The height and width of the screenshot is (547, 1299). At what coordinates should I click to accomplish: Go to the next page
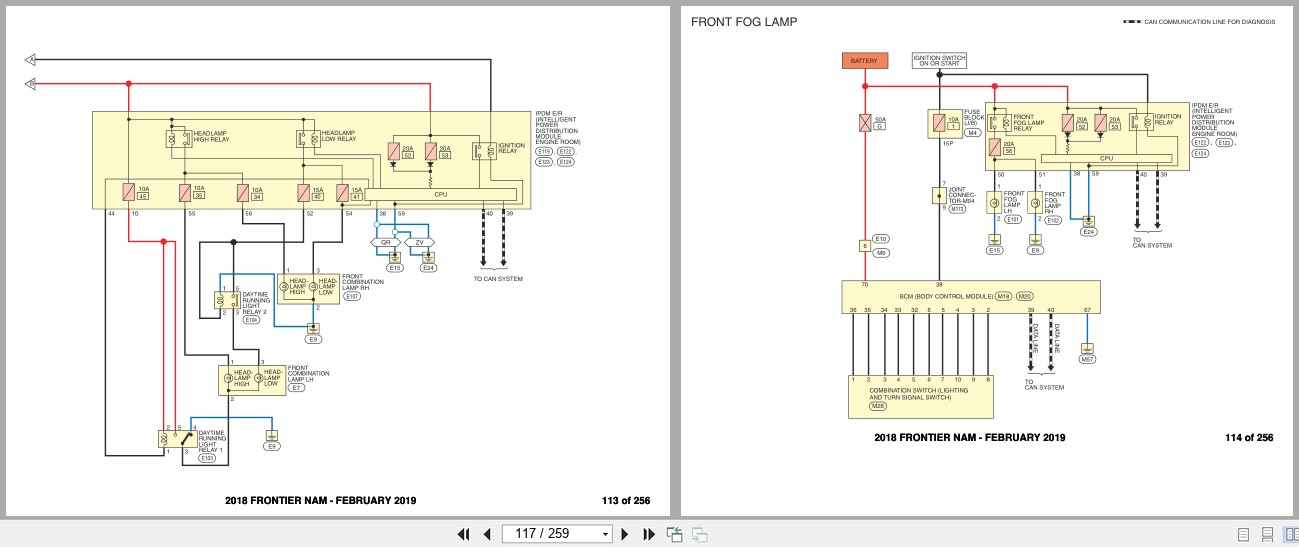627,534
